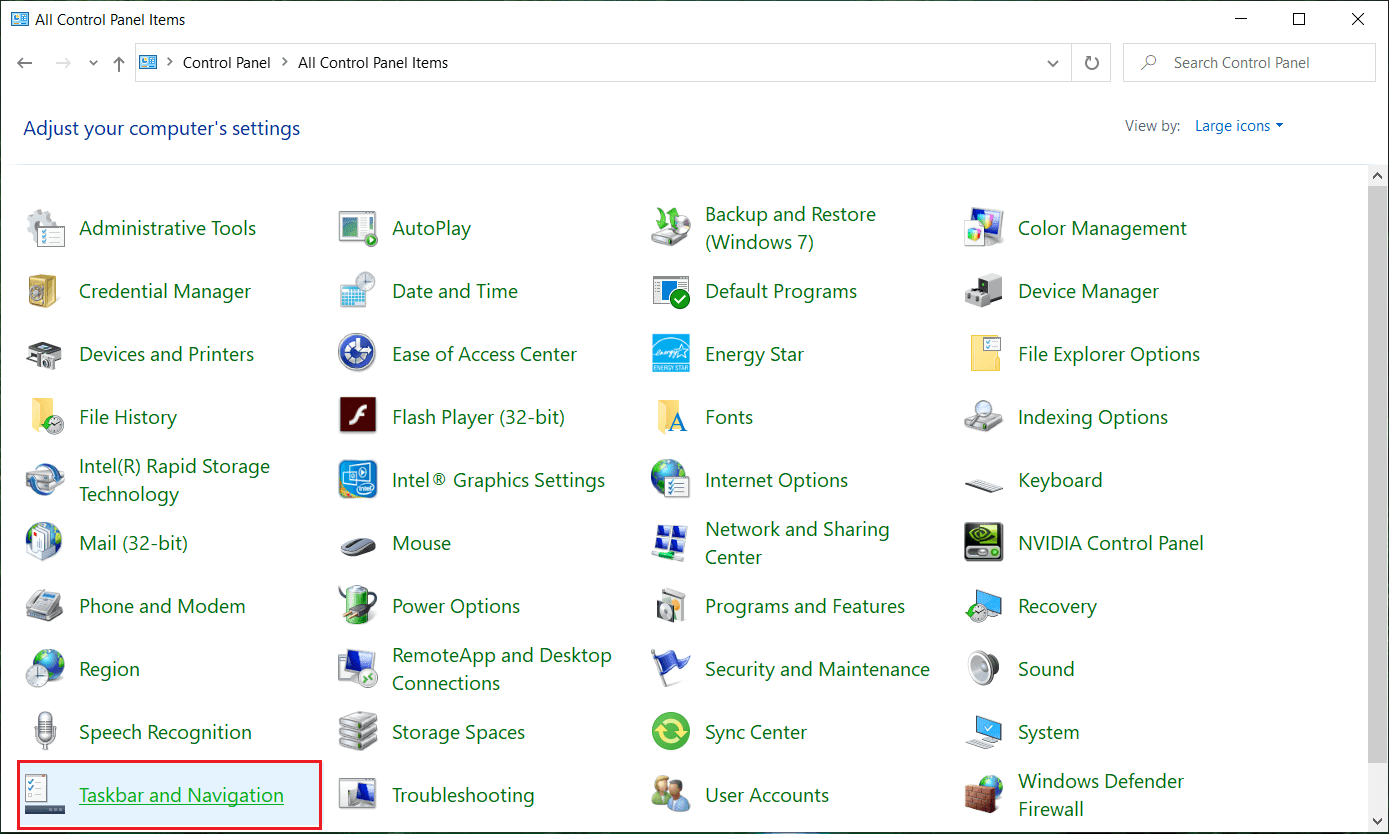Click the All Control Panel Items breadcrumb
Image resolution: width=1389 pixels, height=834 pixels.
[373, 63]
